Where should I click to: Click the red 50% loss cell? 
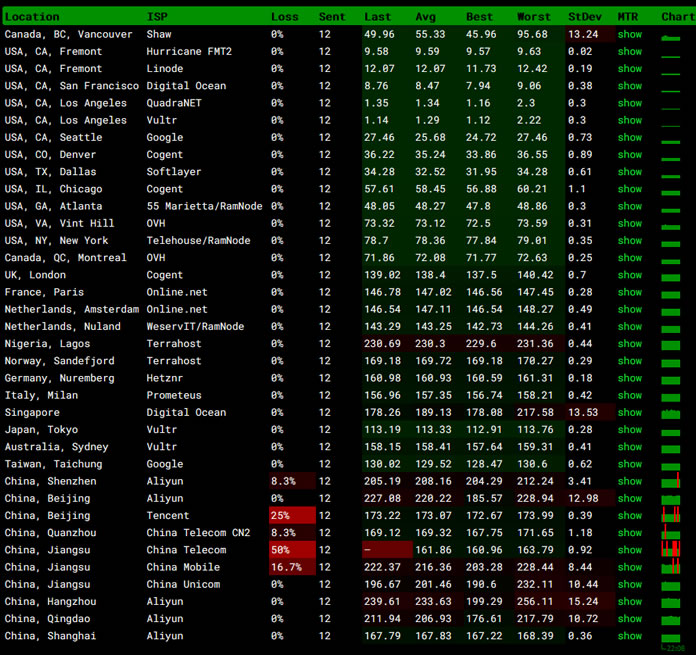pyautogui.click(x=291, y=550)
